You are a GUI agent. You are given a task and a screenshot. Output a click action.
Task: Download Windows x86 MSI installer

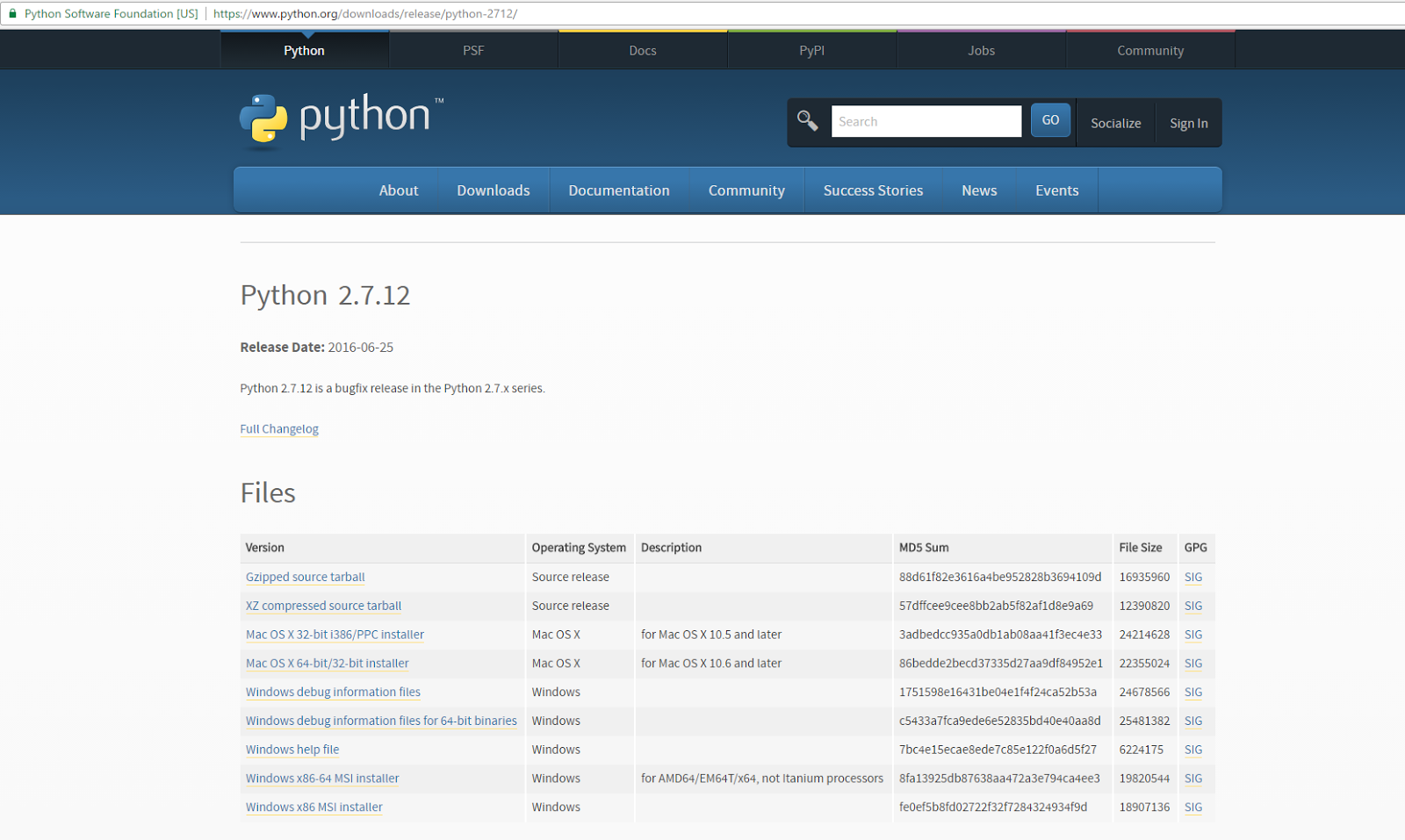(x=314, y=808)
